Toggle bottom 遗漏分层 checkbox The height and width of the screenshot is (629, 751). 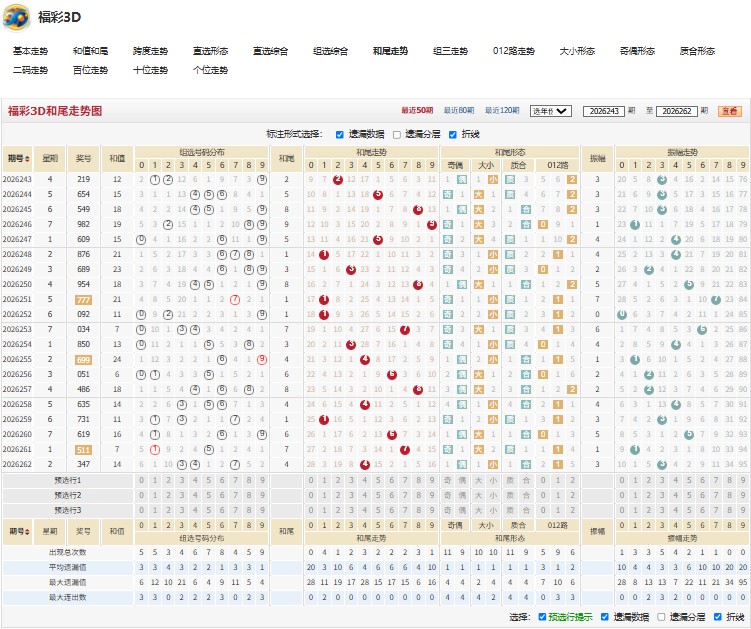tap(661, 617)
